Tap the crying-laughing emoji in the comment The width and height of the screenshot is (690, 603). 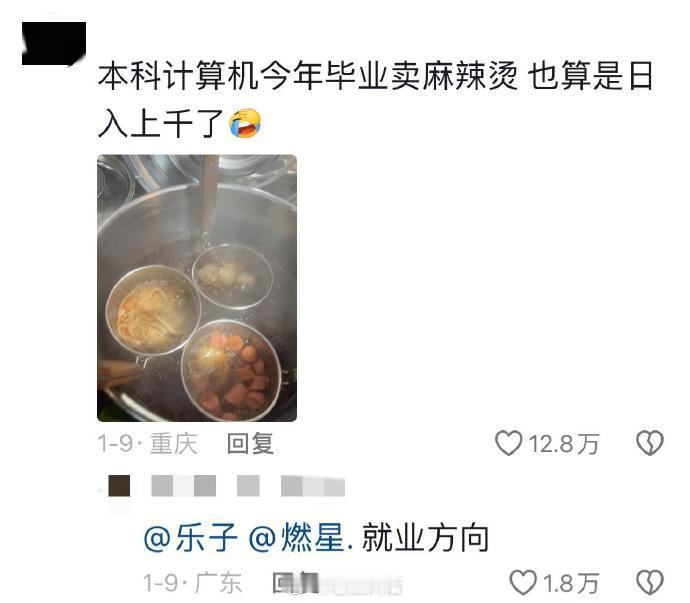click(245, 122)
